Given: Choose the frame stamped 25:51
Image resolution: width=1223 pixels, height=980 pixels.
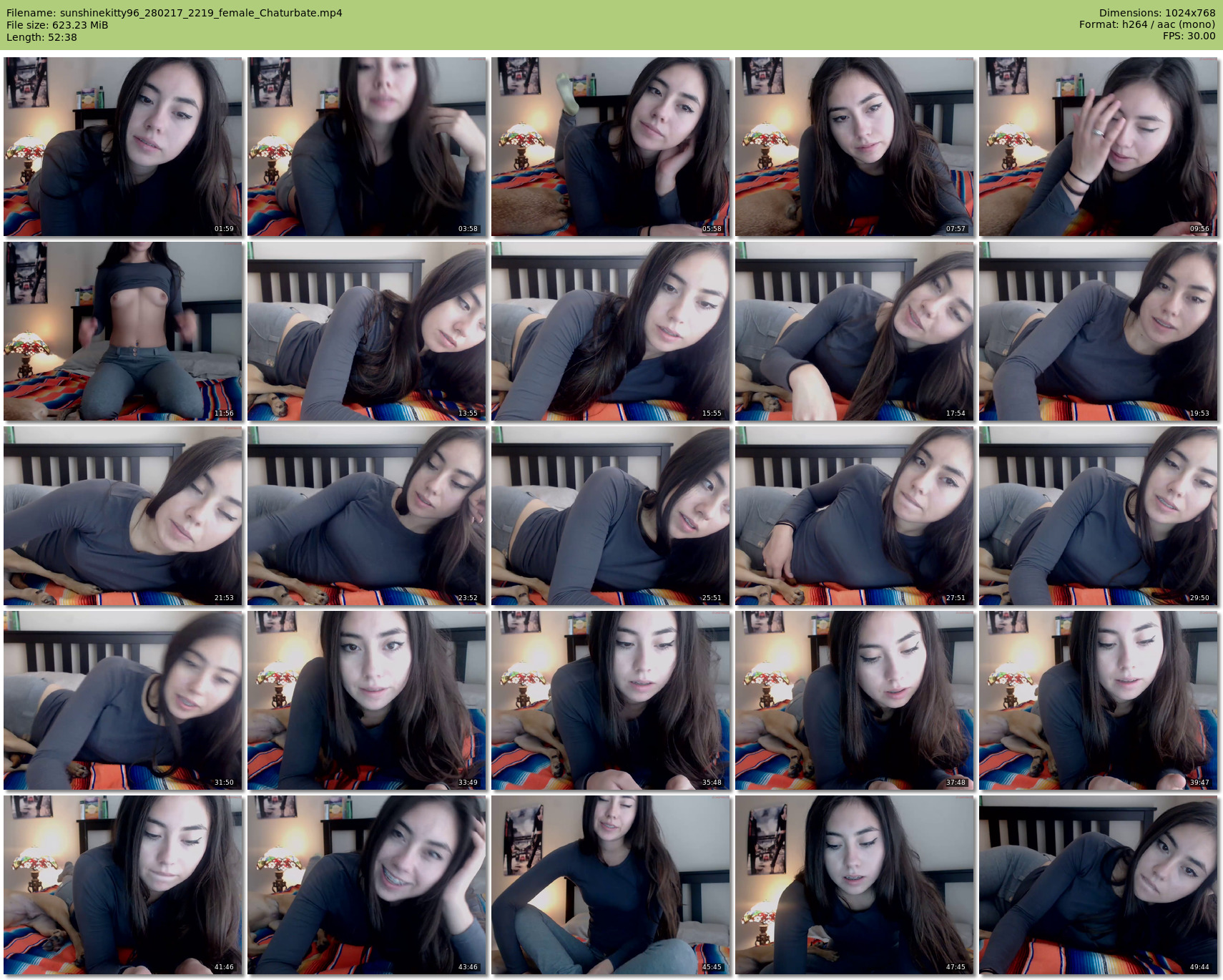Looking at the screenshot, I should pos(611,516).
